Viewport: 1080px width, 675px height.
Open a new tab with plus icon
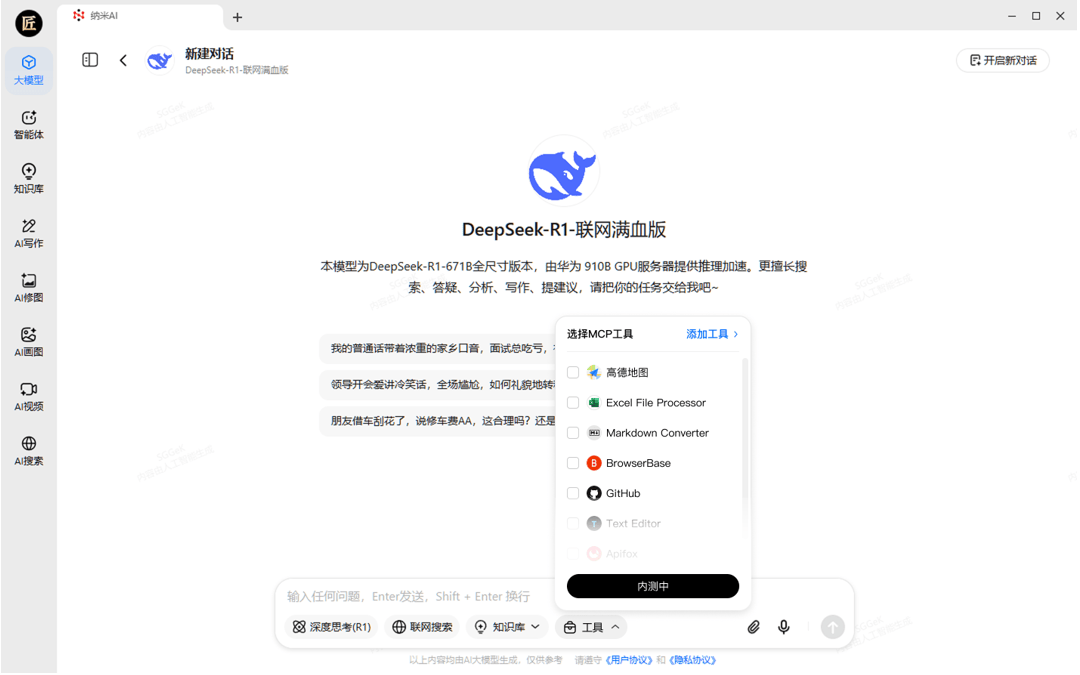[238, 17]
